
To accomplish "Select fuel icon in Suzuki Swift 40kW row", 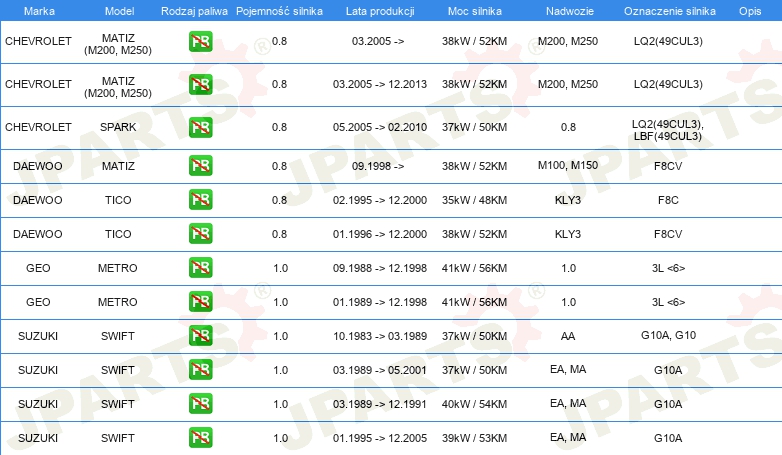I will coord(200,403).
